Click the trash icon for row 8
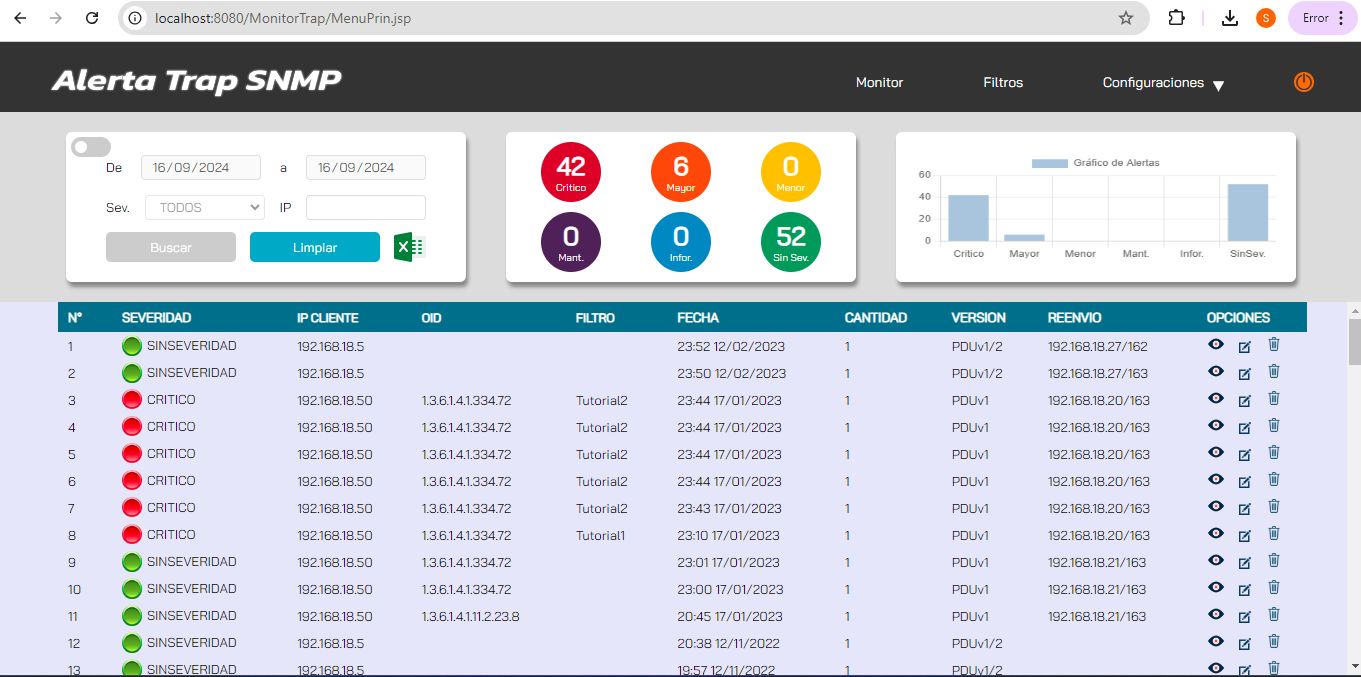The width and height of the screenshot is (1361, 677). click(x=1274, y=534)
